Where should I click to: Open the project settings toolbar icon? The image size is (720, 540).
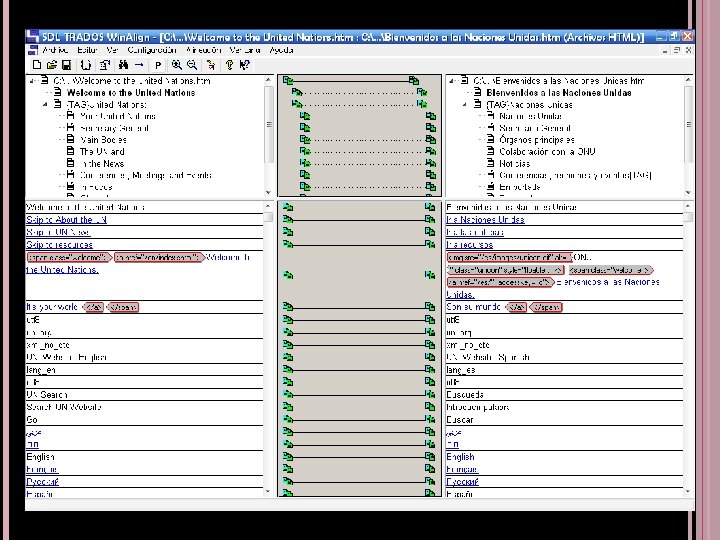coord(105,65)
